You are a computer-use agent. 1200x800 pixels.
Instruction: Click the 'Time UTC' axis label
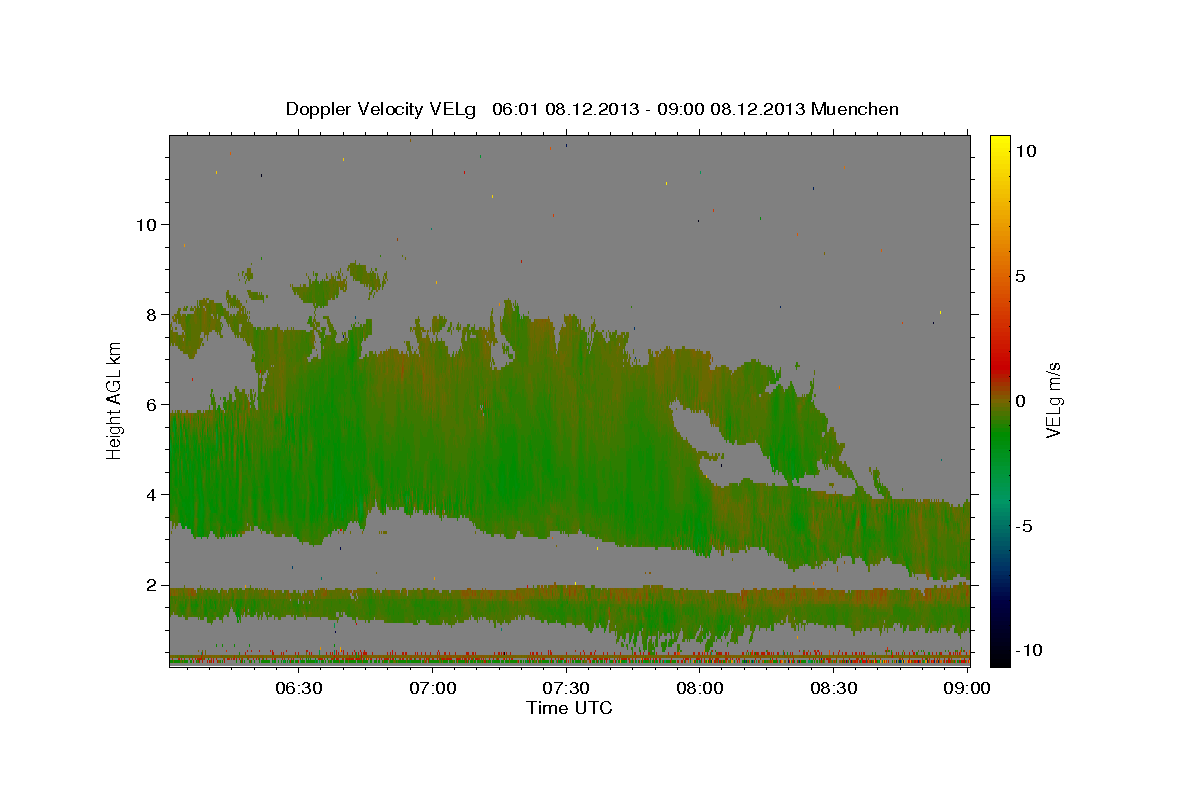click(569, 708)
